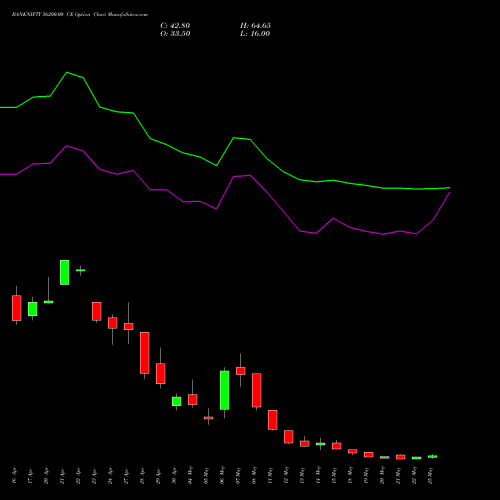
Task: Click the green upper indicator line's first peak
Action: coord(67,72)
